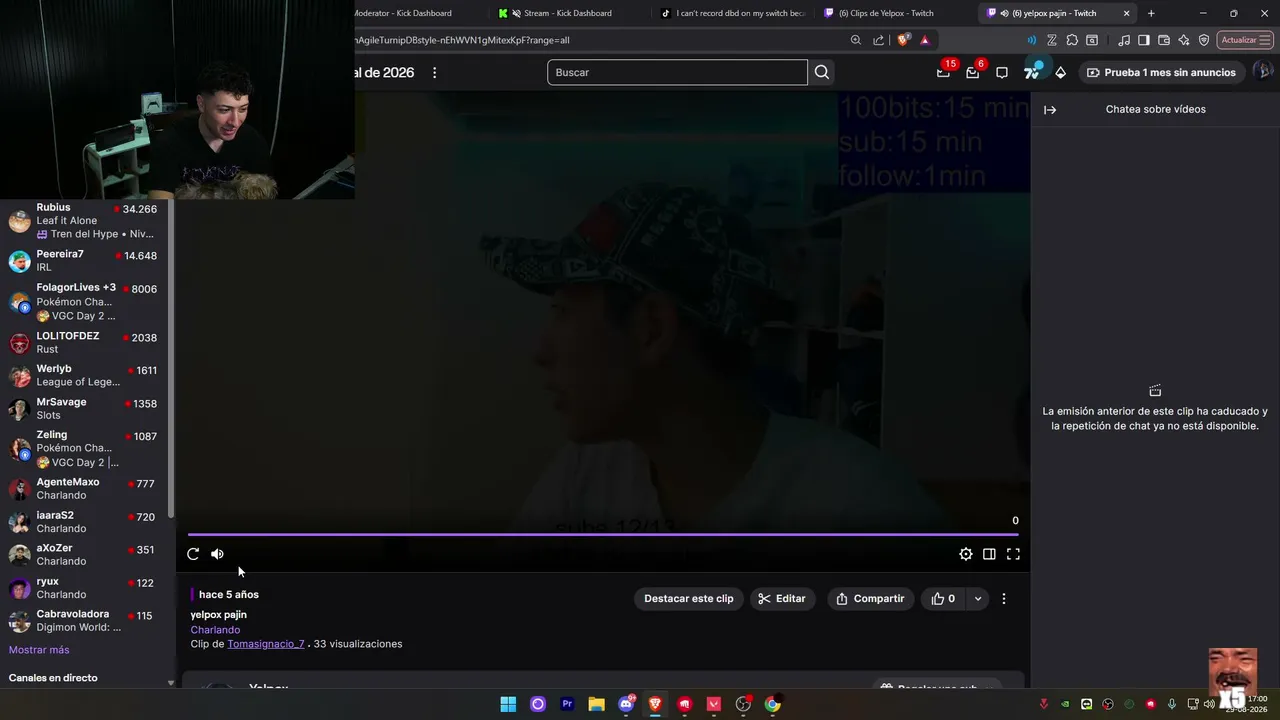This screenshot has height=720, width=1280.
Task: Open the Leo AI sparkle icon
Action: point(1184,40)
